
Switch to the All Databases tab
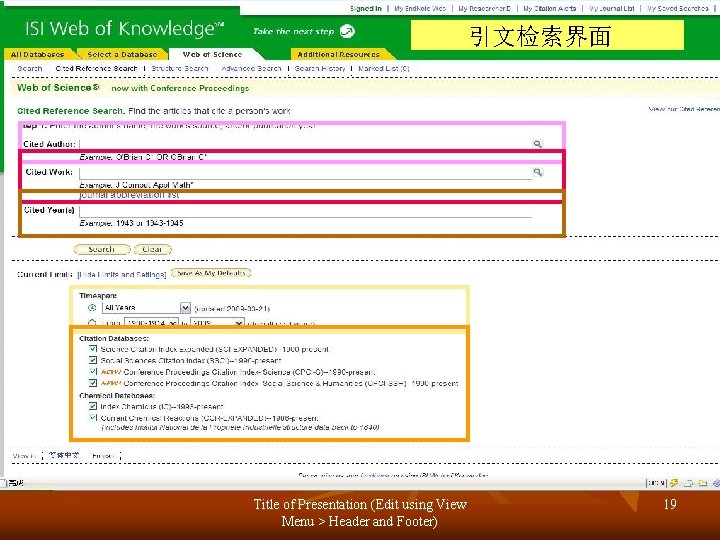click(x=38, y=54)
